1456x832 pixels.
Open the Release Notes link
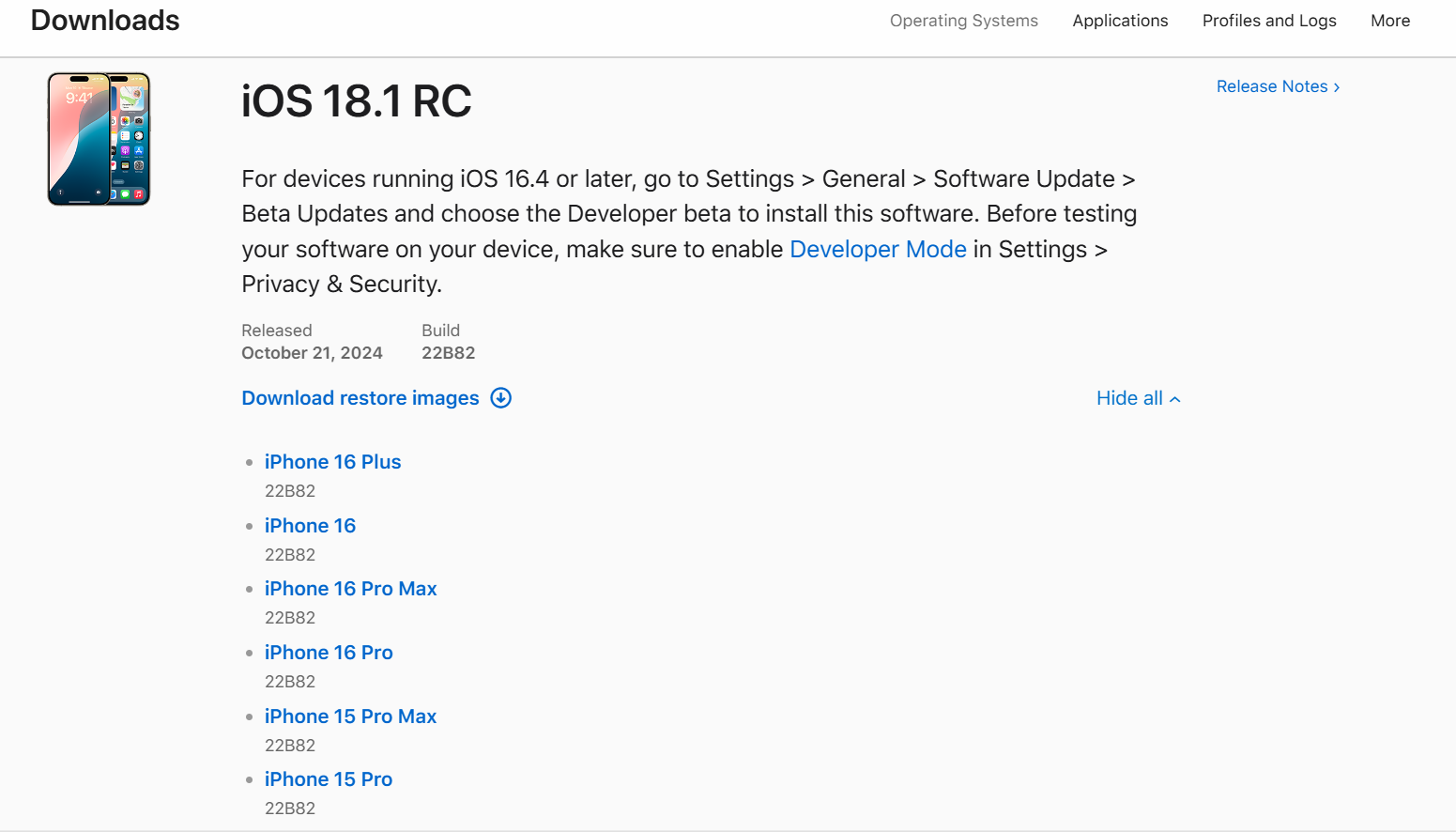pyautogui.click(x=1278, y=86)
